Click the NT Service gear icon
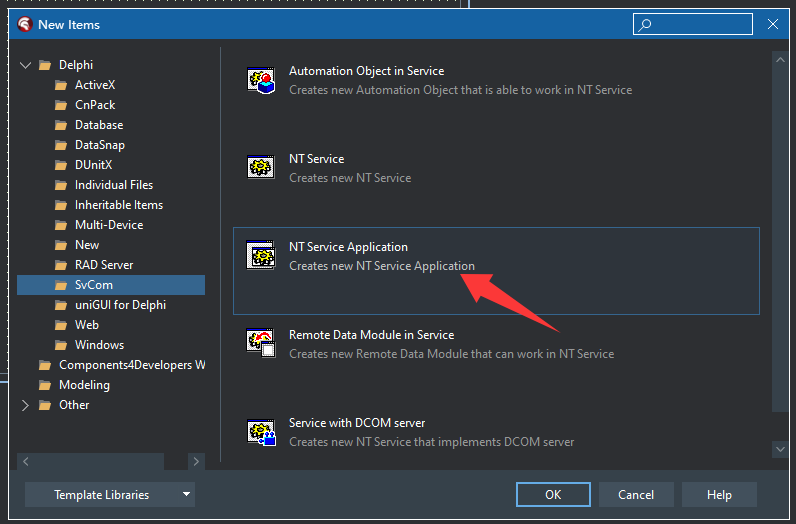Image resolution: width=796 pixels, height=524 pixels. 261,167
